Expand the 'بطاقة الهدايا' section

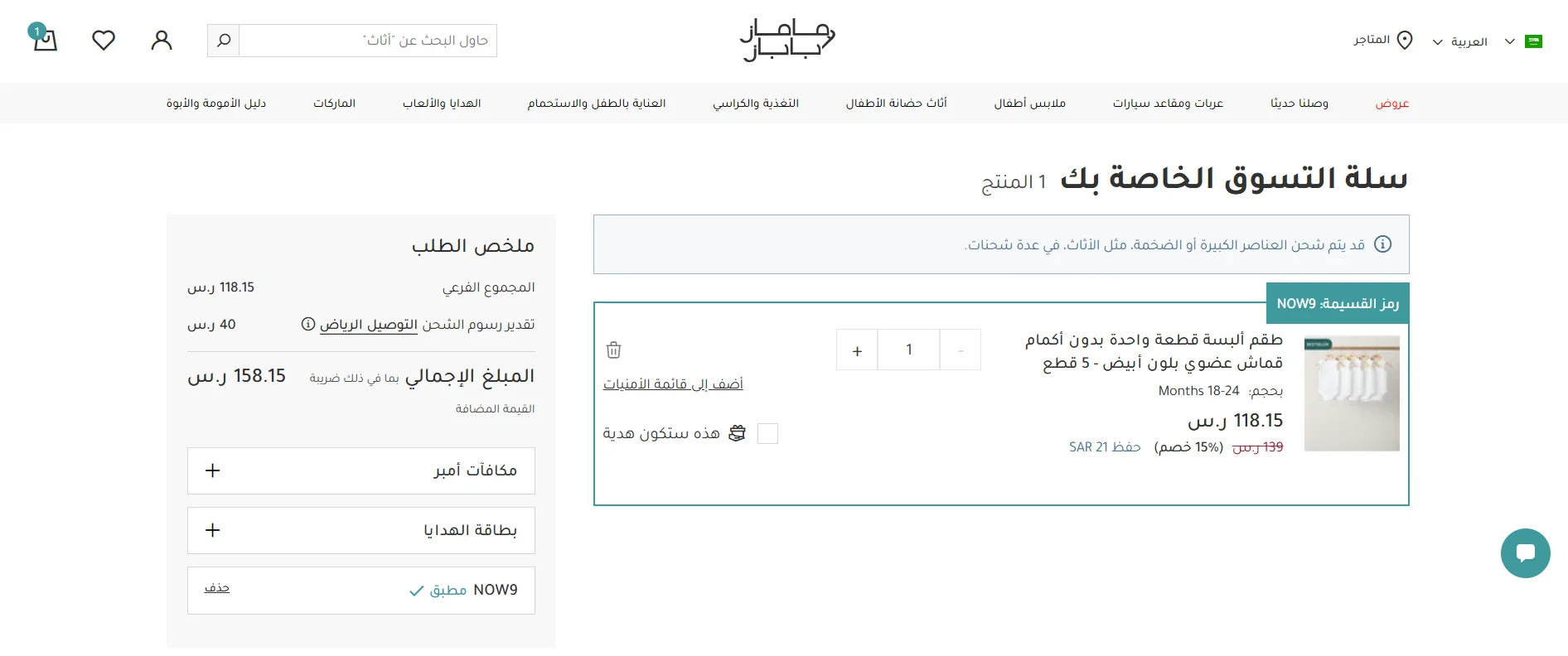pyautogui.click(x=361, y=530)
